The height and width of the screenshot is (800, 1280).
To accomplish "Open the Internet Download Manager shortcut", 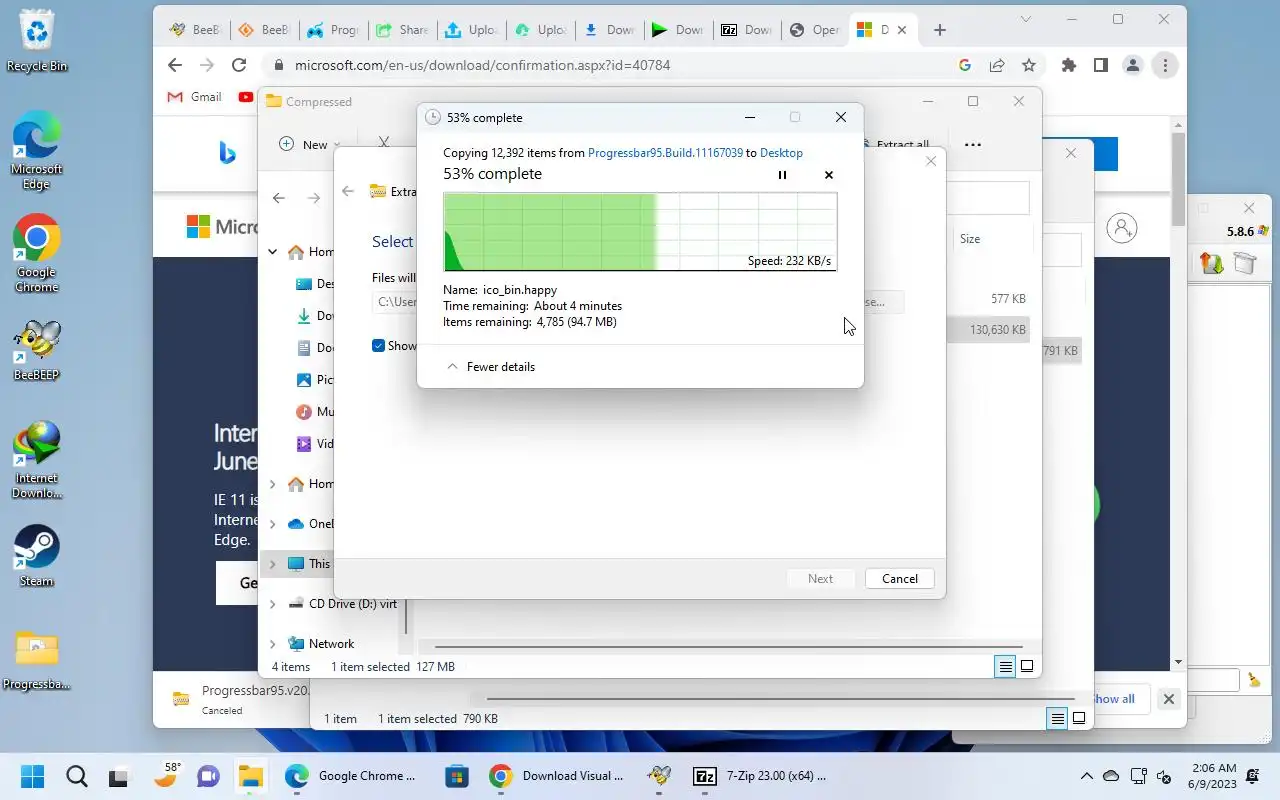I will pos(37,459).
